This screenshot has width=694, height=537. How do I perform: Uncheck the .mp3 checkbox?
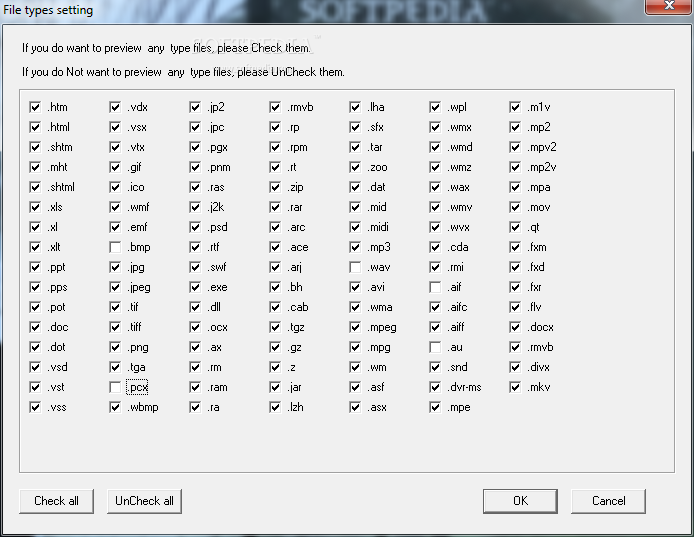pyautogui.click(x=355, y=247)
